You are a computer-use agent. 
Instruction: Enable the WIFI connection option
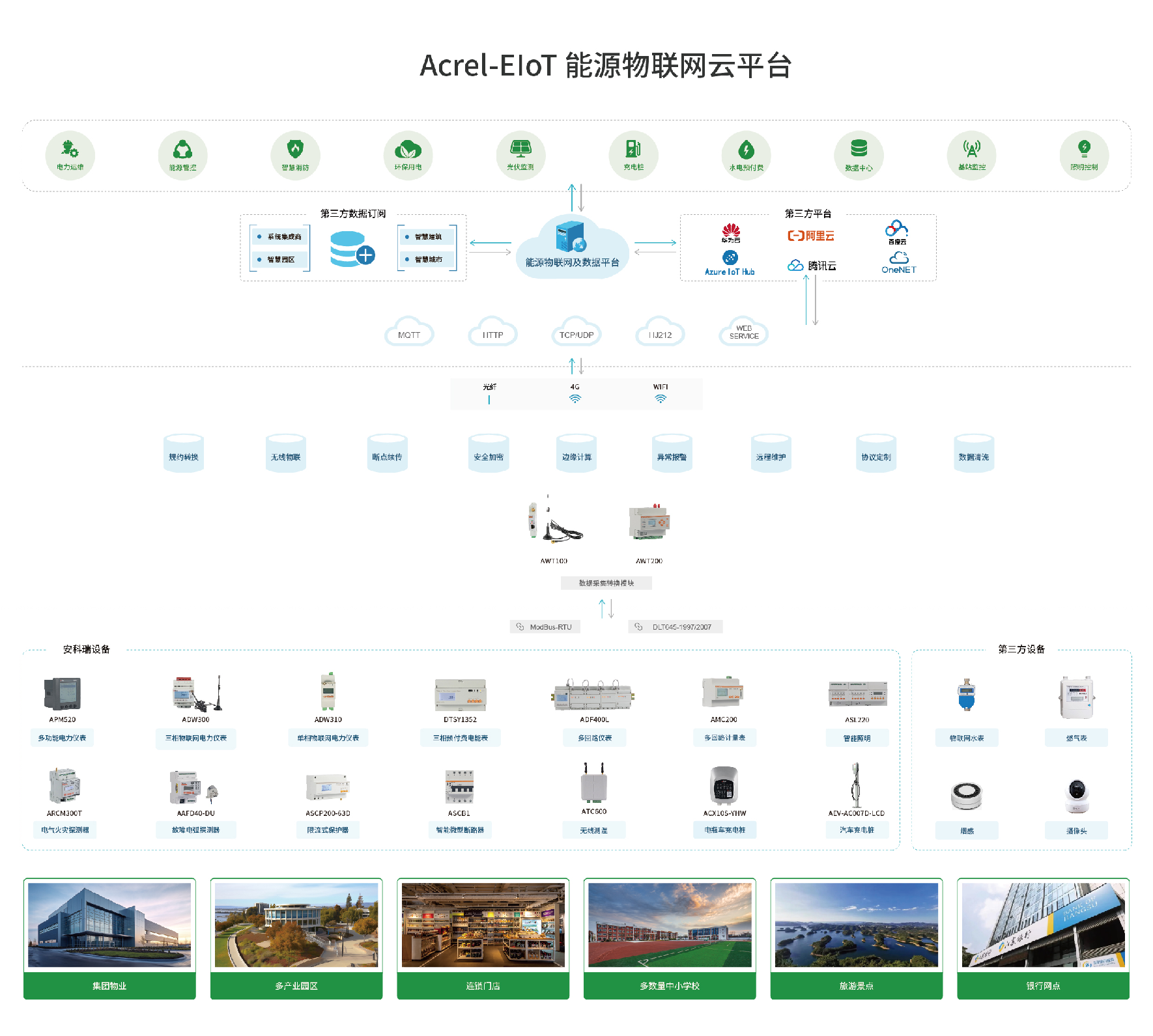[x=662, y=393]
